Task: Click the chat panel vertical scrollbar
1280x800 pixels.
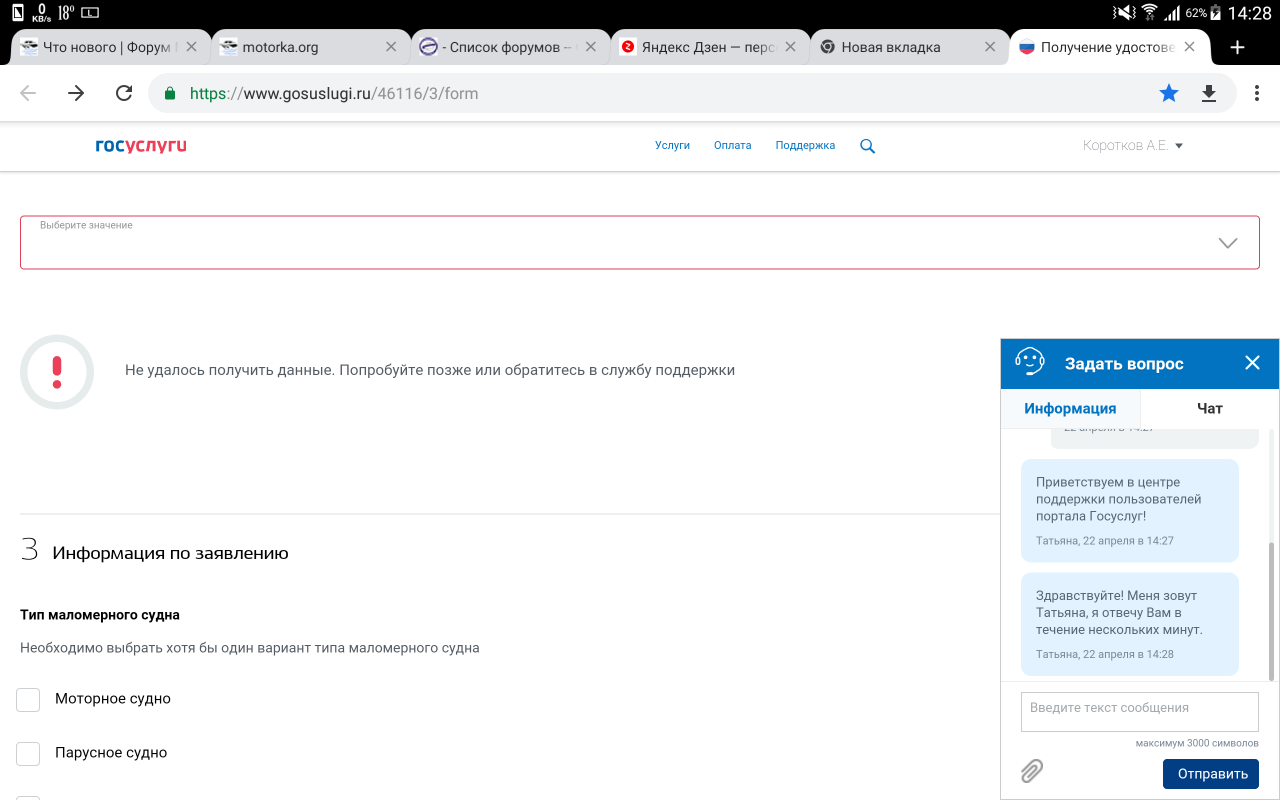Action: [1271, 610]
